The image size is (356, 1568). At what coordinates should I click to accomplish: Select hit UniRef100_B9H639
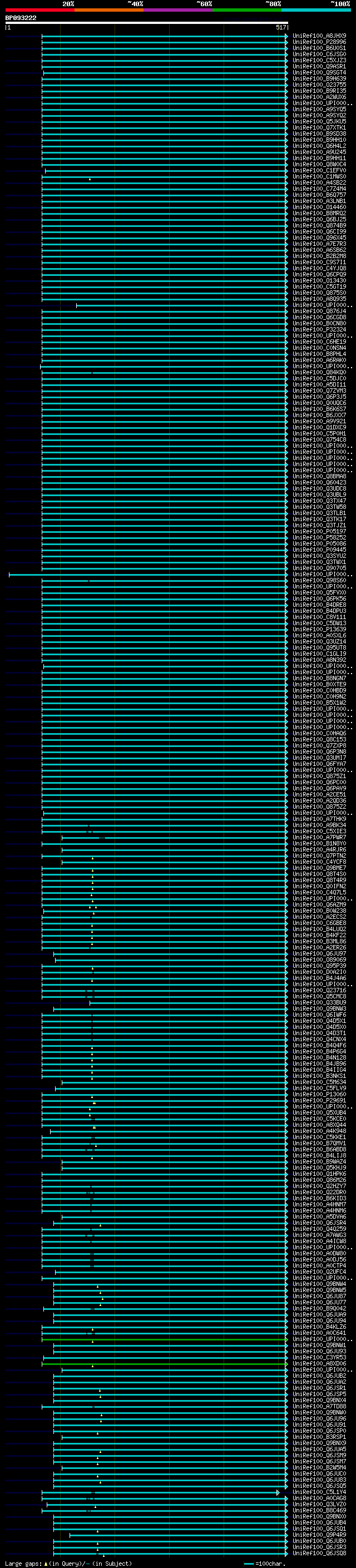pyautogui.click(x=319, y=78)
